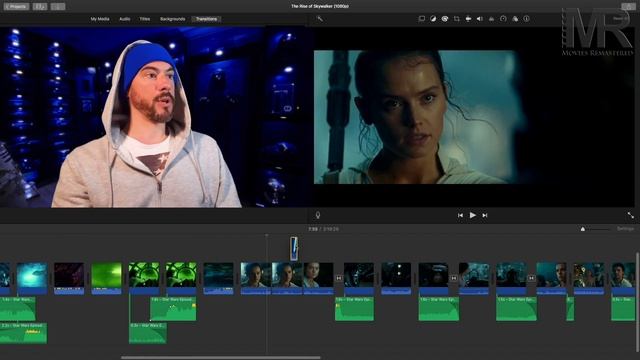Click the vertical timeline scrollbar
Screen dimensions: 640x360
coord(637,301)
